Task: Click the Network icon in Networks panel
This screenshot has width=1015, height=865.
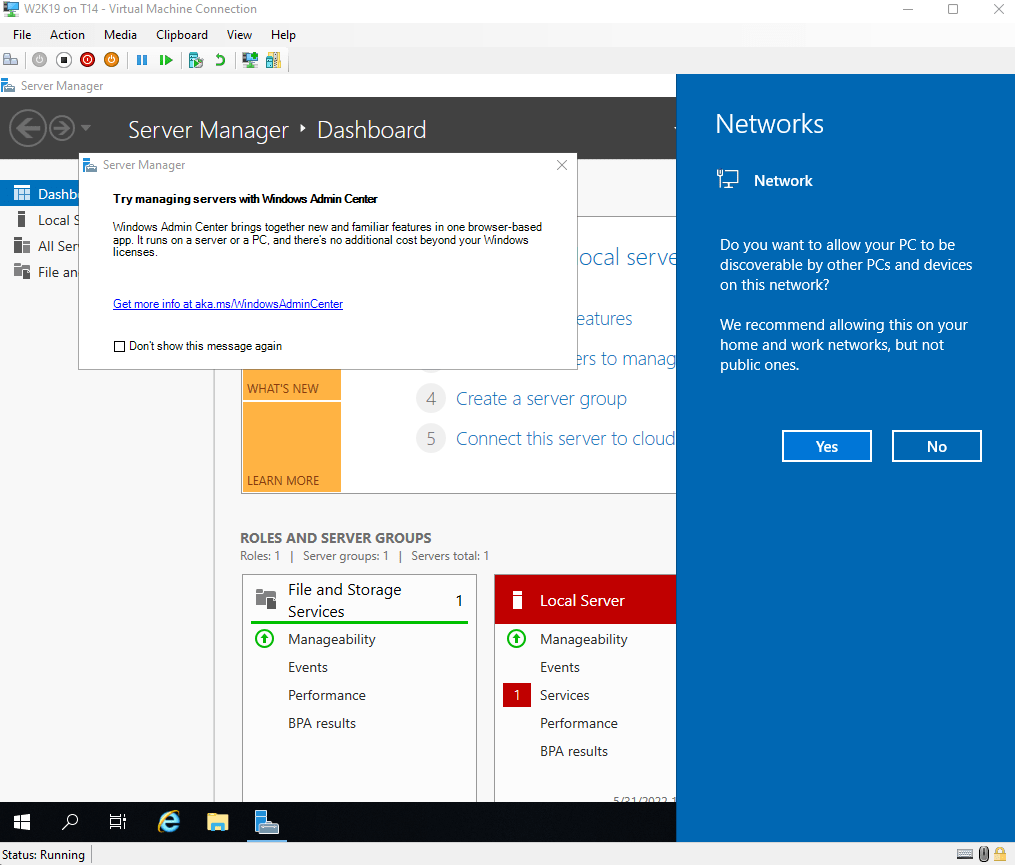Action: coord(728,179)
